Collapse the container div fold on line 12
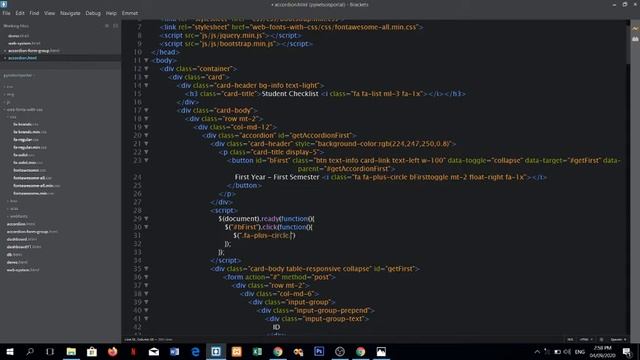Image resolution: width=640 pixels, height=360 pixels. pos(147,69)
